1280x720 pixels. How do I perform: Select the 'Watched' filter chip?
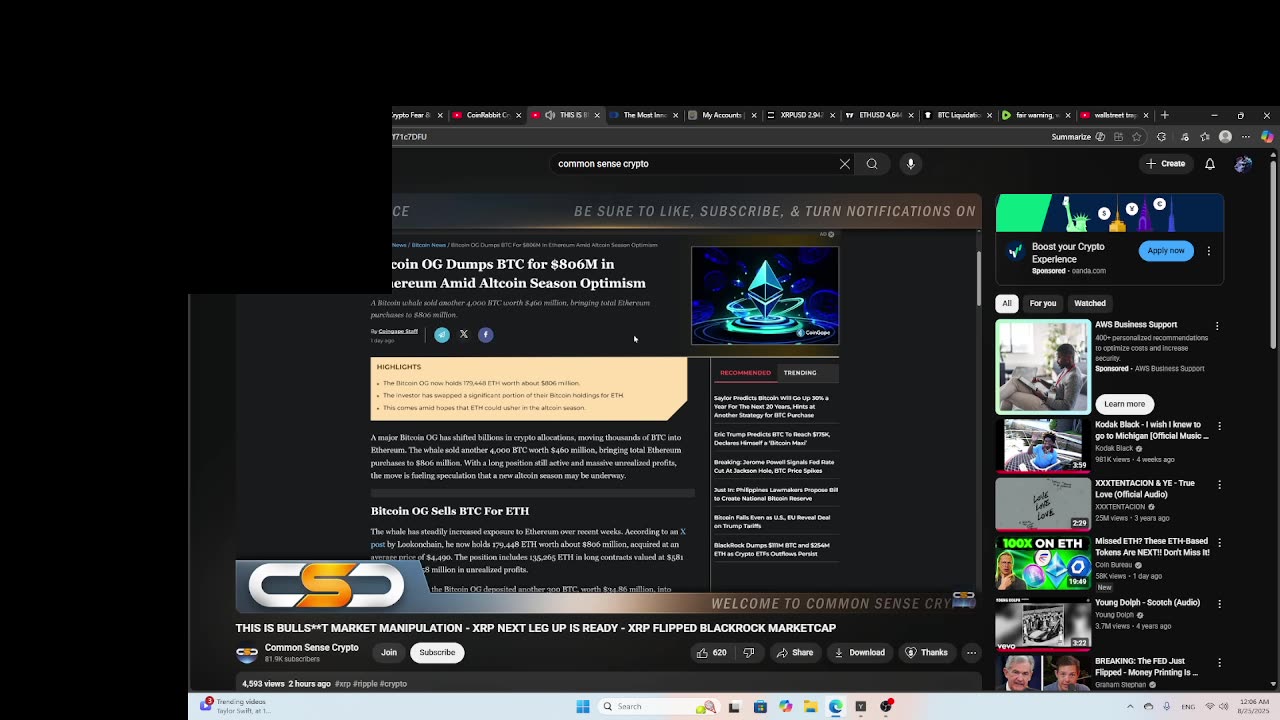1090,303
